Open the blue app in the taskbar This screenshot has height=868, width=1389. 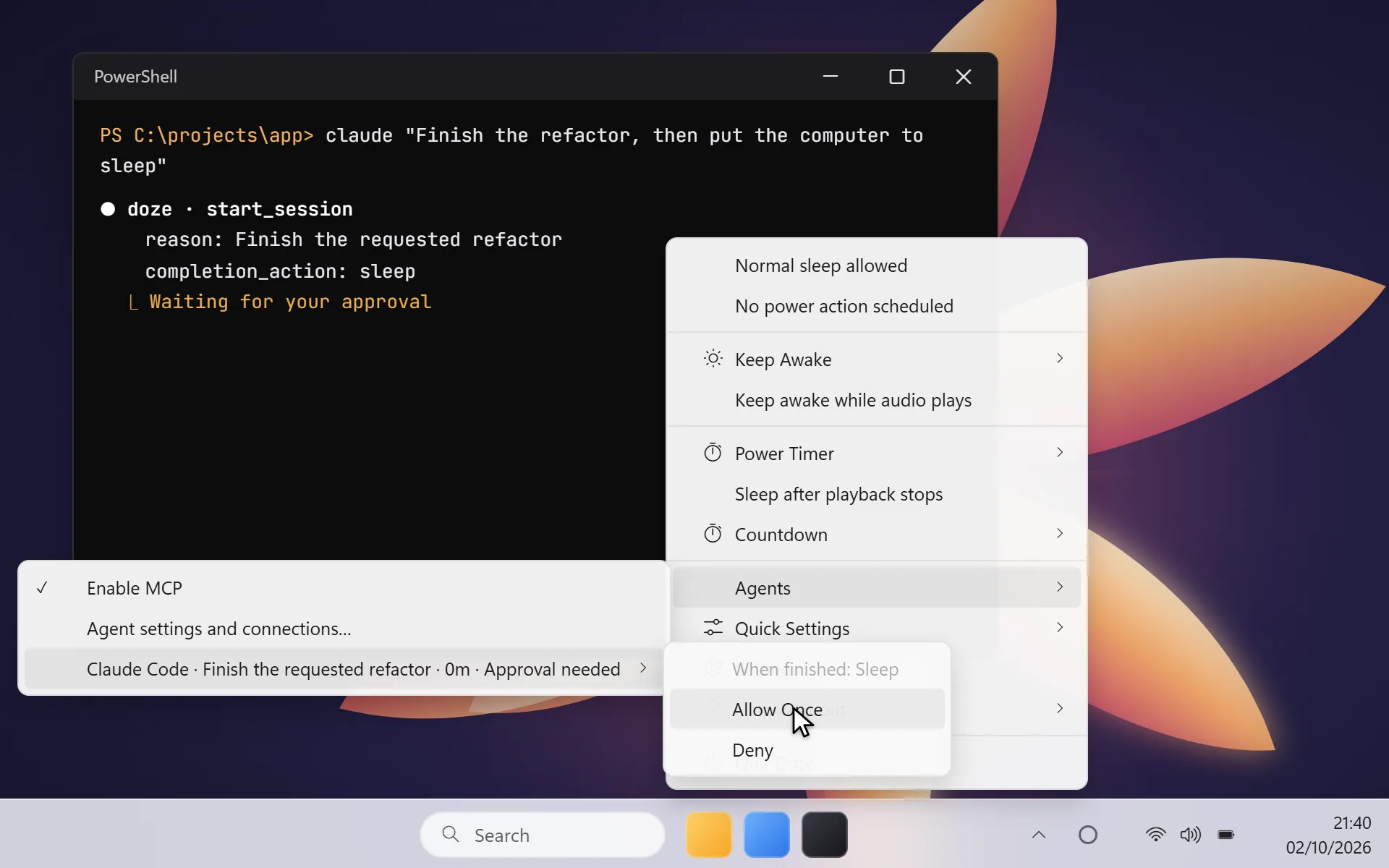pyautogui.click(x=766, y=835)
